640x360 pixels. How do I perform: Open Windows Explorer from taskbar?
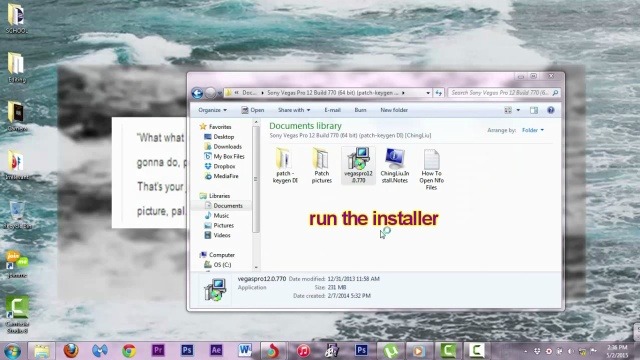(x=41, y=351)
